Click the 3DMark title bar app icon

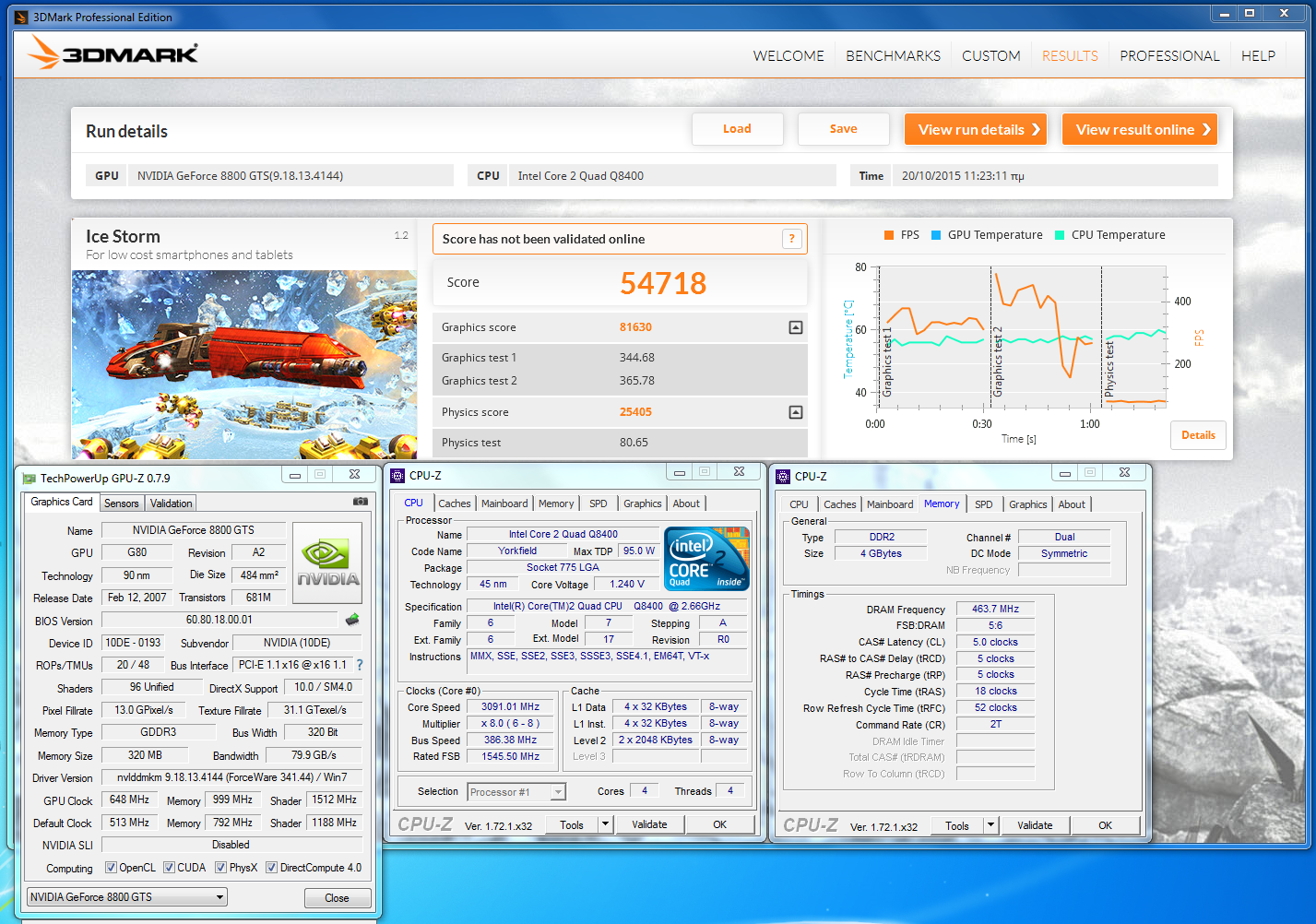pyautogui.click(x=21, y=17)
